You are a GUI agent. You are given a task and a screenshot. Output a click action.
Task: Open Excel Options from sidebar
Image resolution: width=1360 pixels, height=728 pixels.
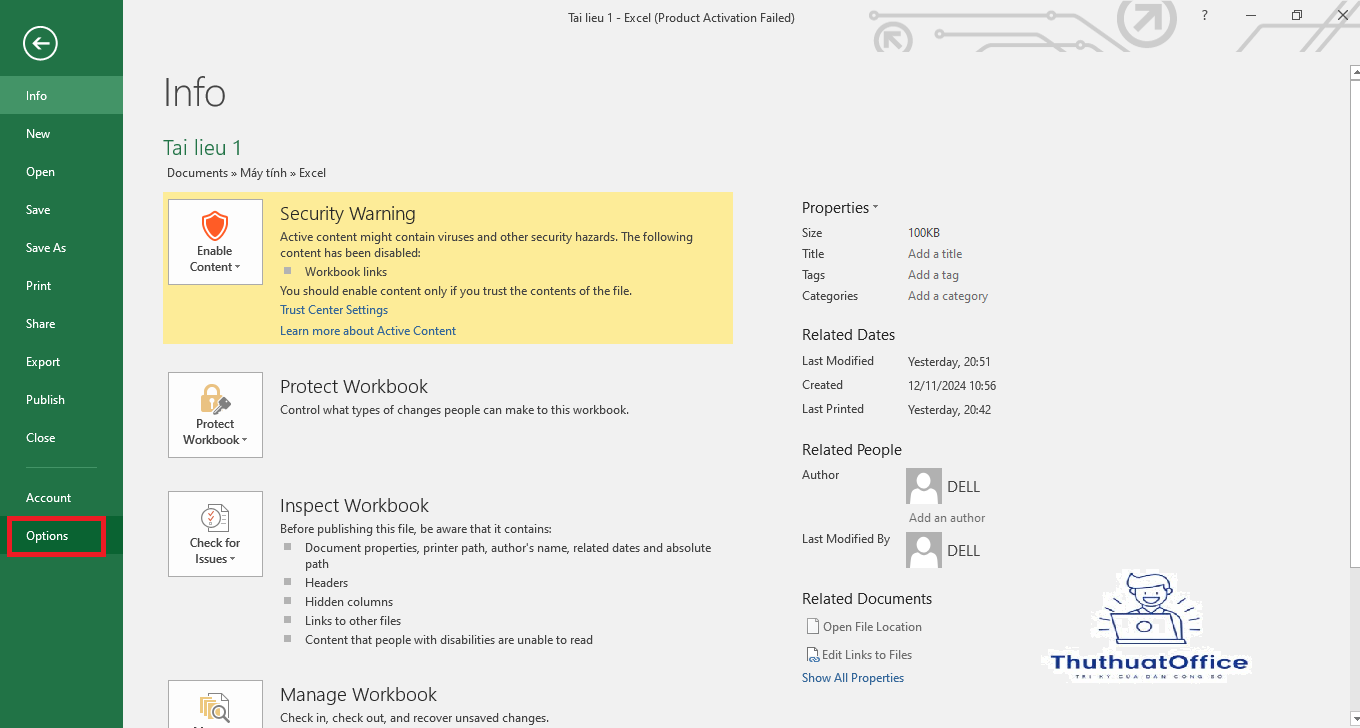[61, 536]
